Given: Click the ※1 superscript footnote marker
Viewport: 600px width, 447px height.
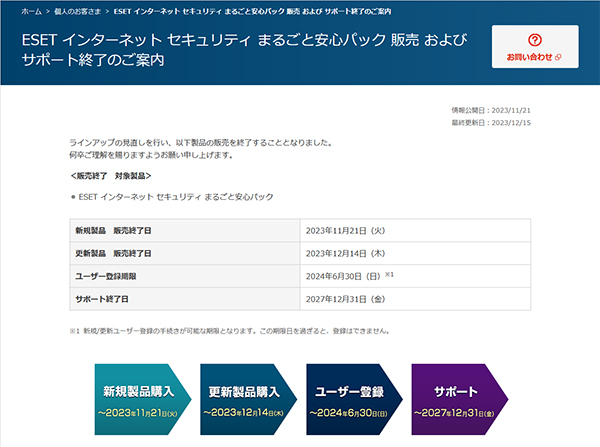Looking at the screenshot, I should pos(389,274).
